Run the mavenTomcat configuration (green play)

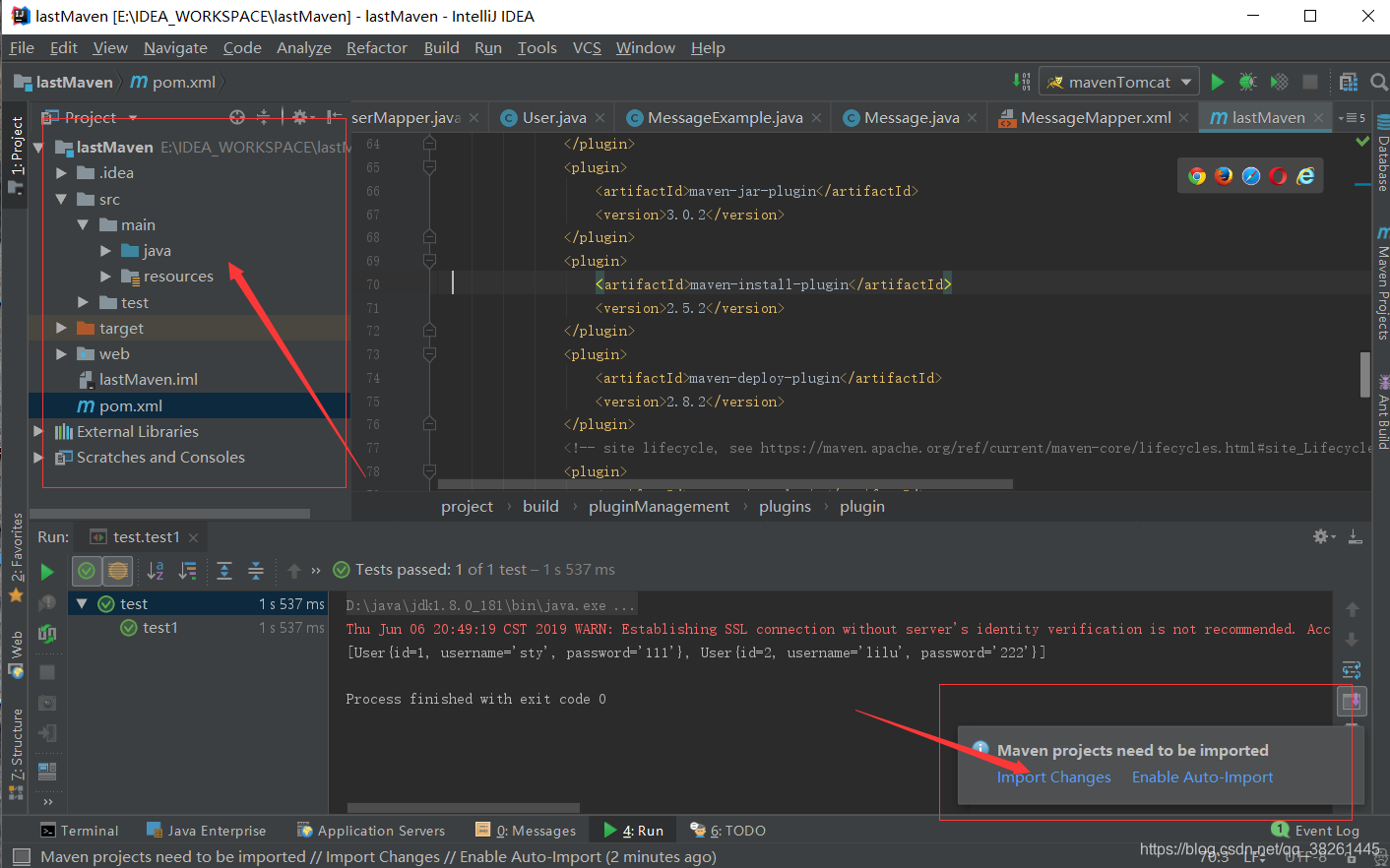(1218, 82)
